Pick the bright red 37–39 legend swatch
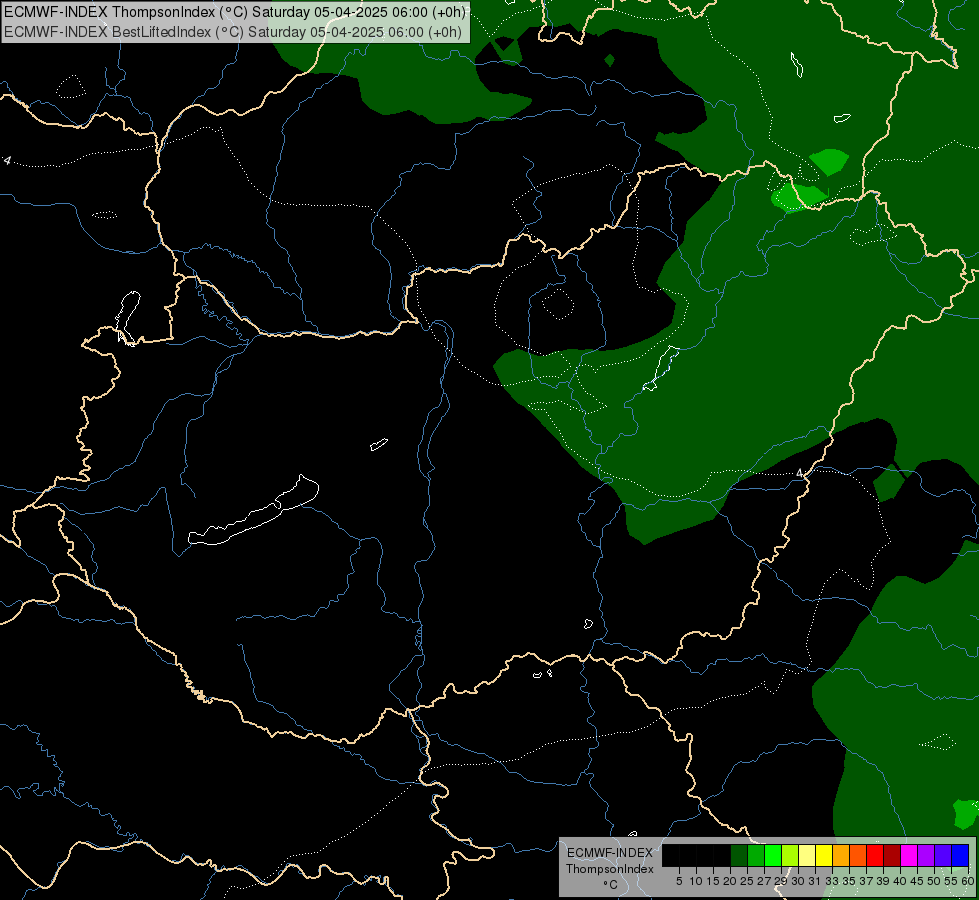 [x=875, y=855]
